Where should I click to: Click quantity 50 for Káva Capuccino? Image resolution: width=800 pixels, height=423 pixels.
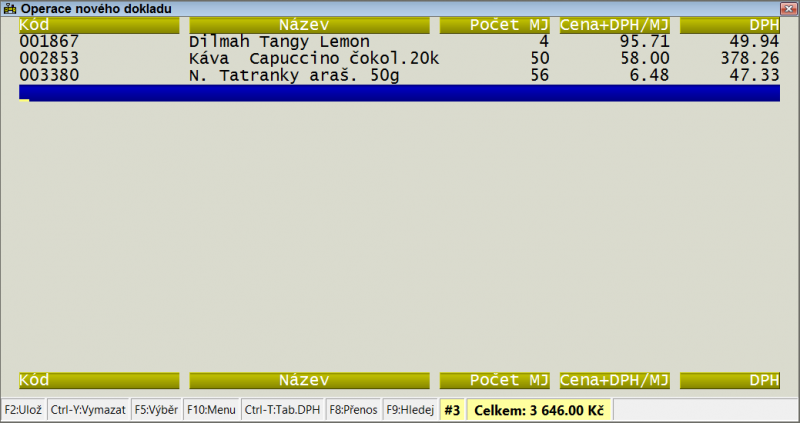tap(539, 59)
